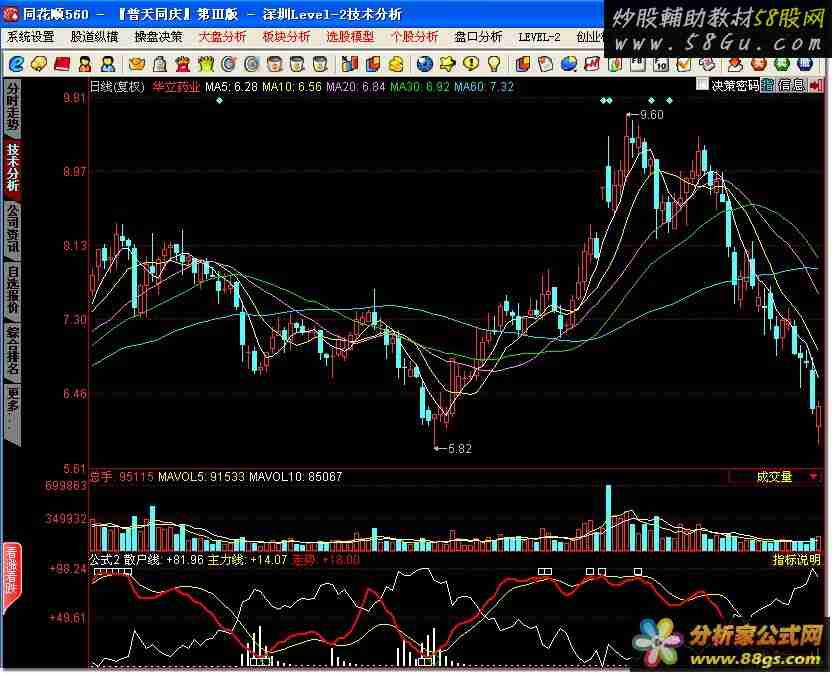Image resolution: width=832 pixels, height=674 pixels.
Task: Click the yellow rubber duck icon
Action: [396, 65]
